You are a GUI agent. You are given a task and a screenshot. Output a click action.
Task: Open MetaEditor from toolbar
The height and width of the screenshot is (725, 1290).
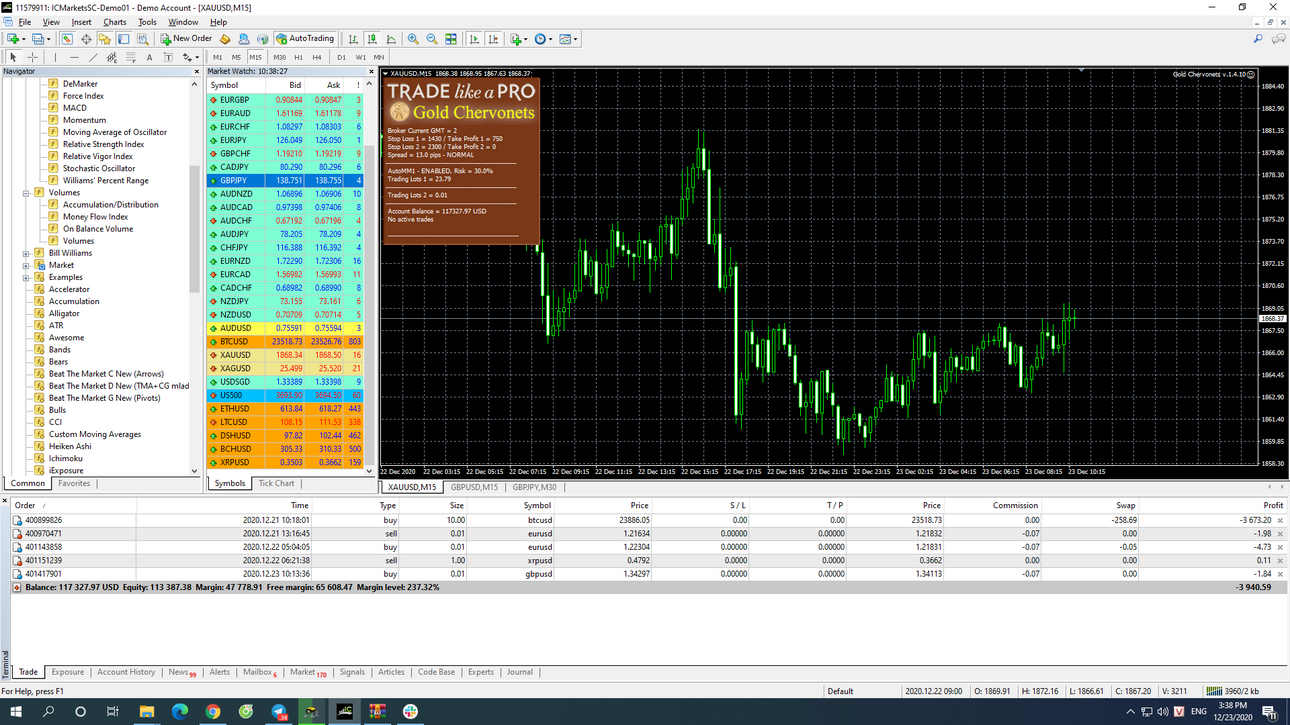click(225, 39)
